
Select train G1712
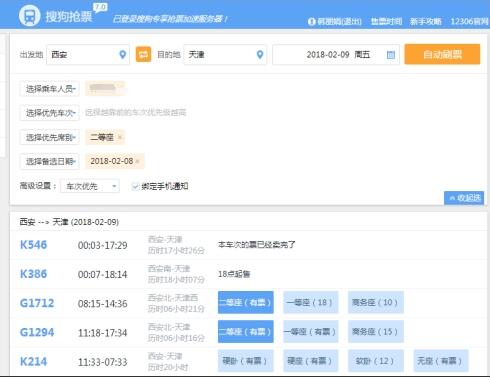point(37,303)
